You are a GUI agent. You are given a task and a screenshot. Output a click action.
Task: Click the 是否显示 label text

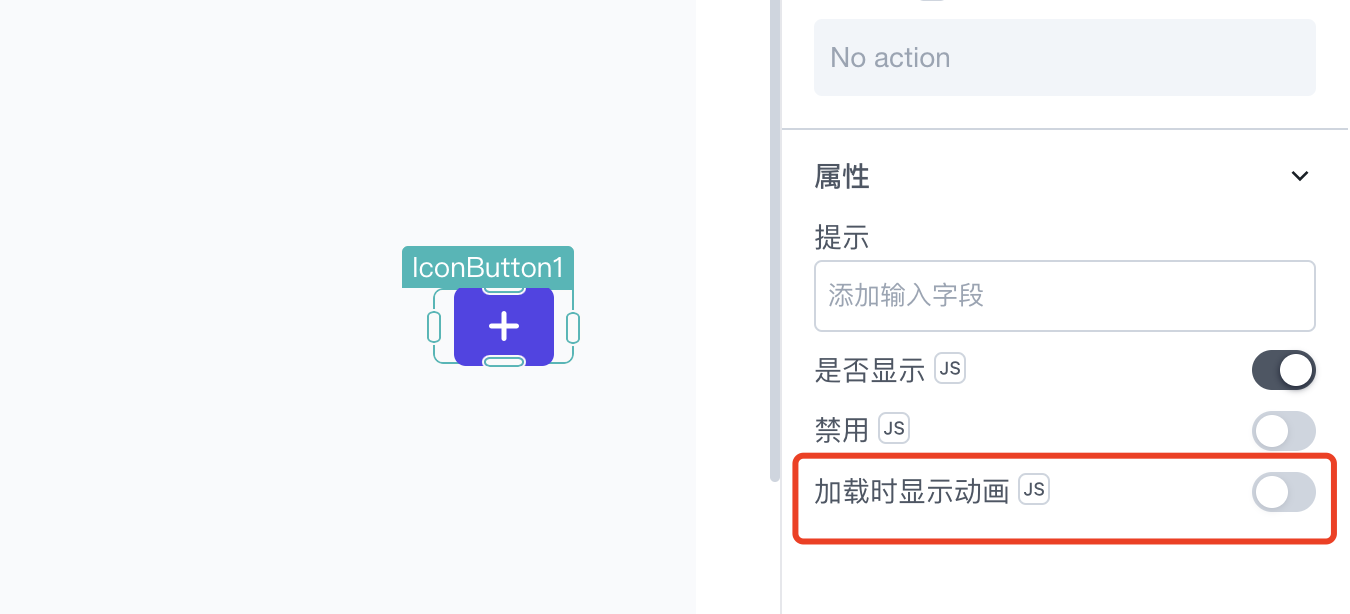(870, 371)
